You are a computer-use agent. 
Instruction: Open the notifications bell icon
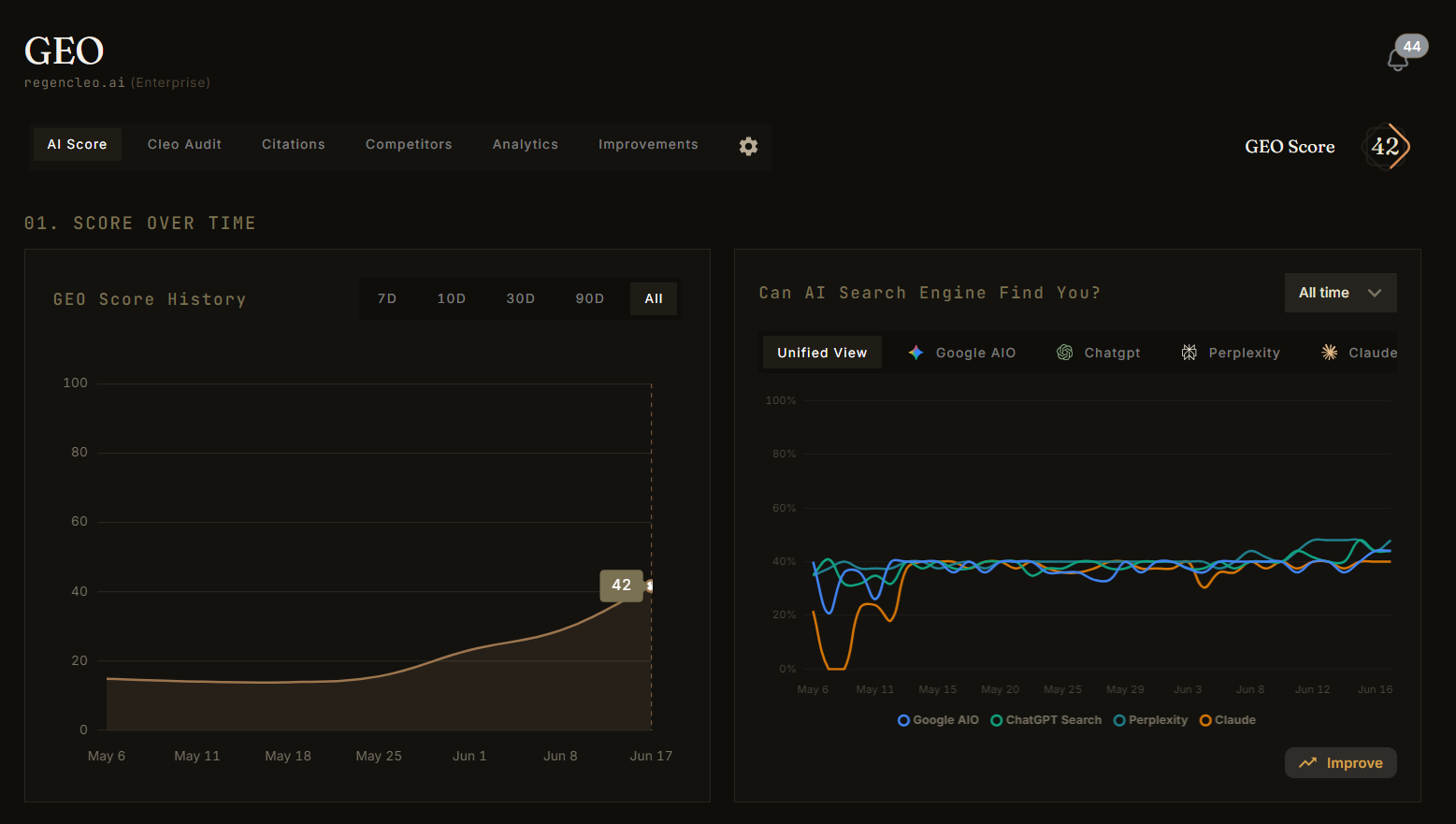point(1397,60)
